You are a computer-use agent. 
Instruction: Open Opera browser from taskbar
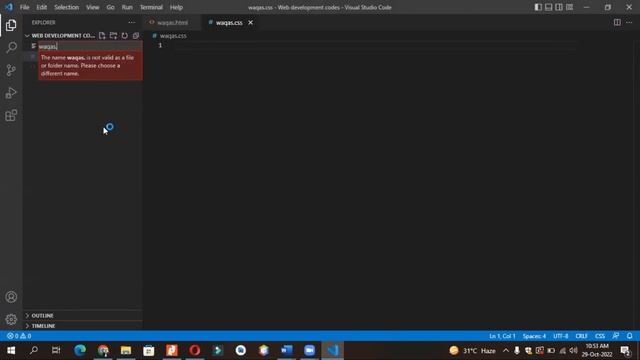pyautogui.click(x=195, y=350)
